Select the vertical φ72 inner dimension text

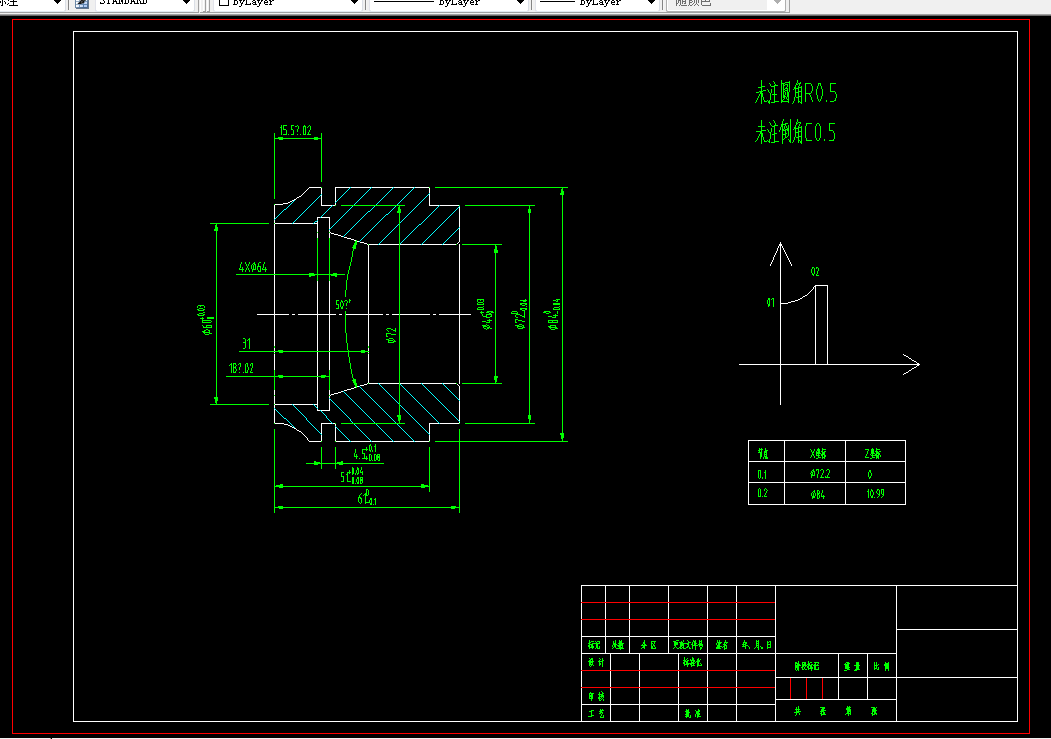[391, 335]
